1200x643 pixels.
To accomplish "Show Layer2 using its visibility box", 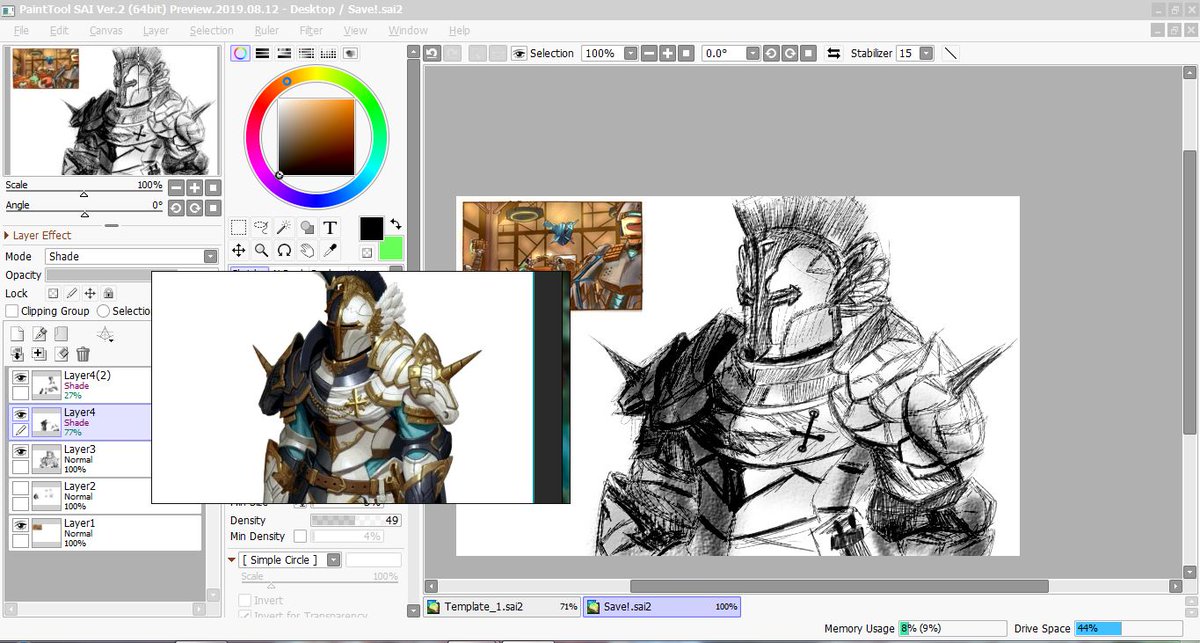I will point(19,487).
